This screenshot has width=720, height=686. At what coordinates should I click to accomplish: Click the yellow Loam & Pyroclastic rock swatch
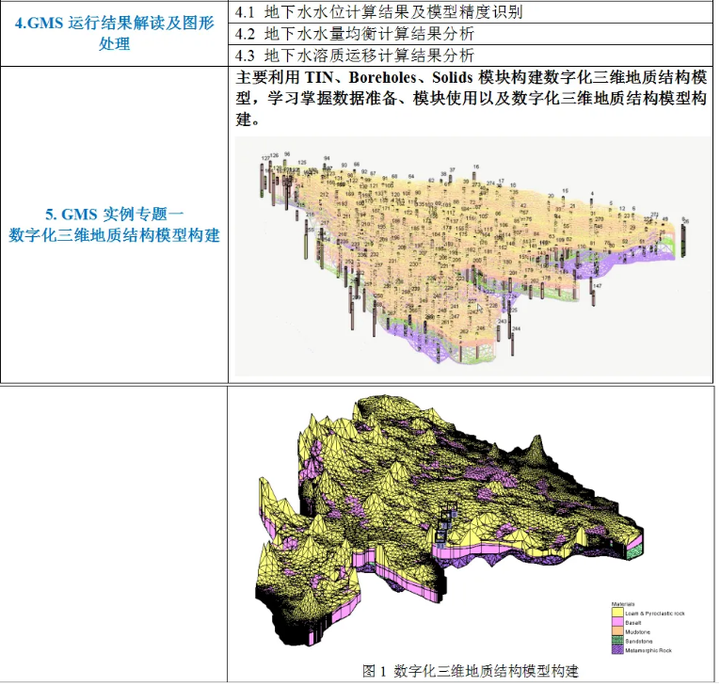point(618,612)
